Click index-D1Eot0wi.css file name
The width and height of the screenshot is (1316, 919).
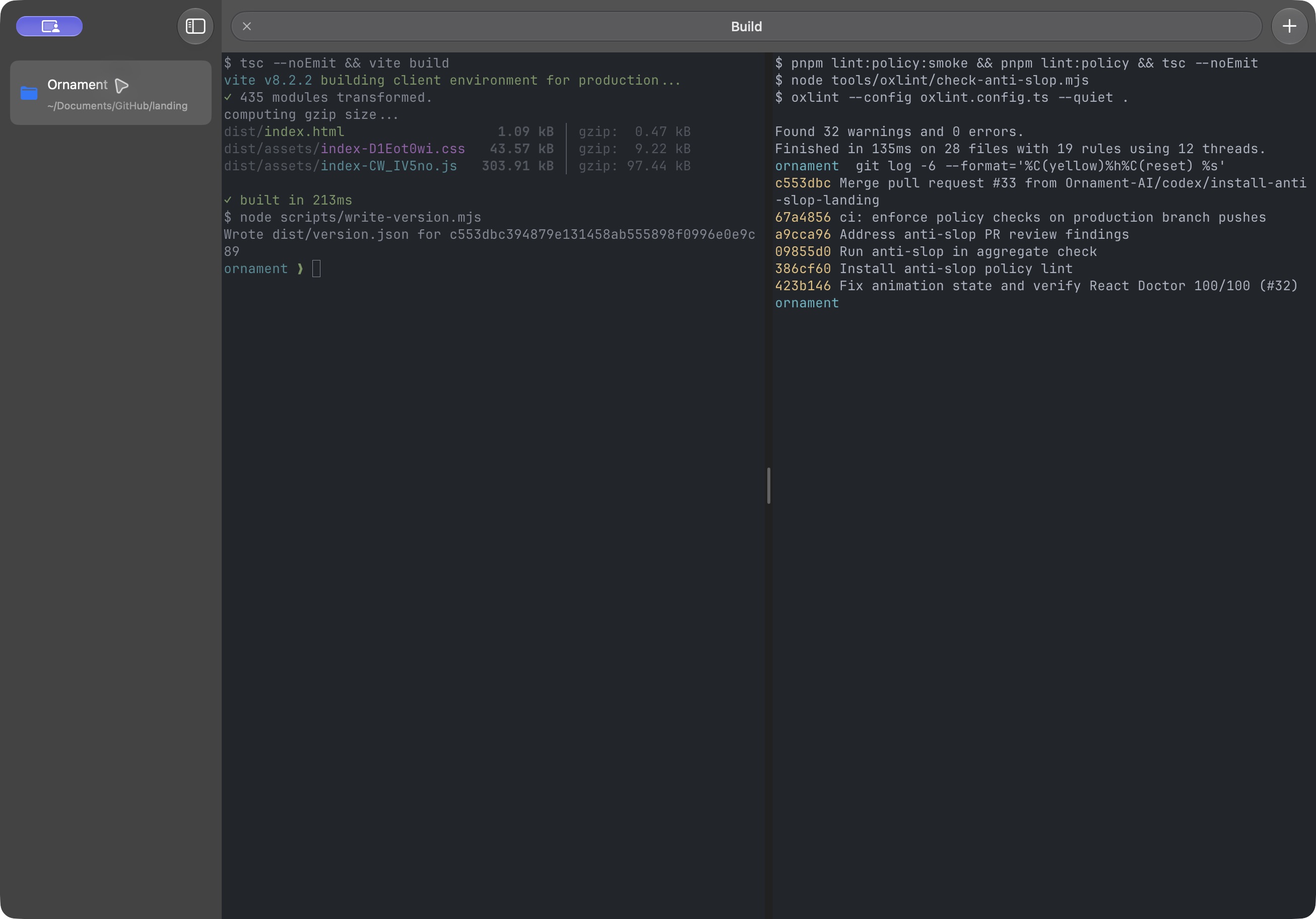coord(392,149)
